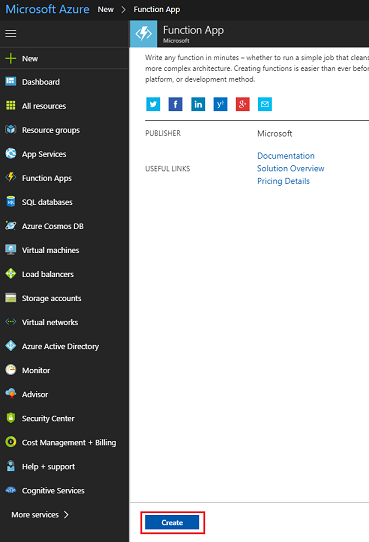Image resolution: width=369 pixels, height=542 pixels.
Task: Click the Function App blade header icon
Action: (143, 34)
